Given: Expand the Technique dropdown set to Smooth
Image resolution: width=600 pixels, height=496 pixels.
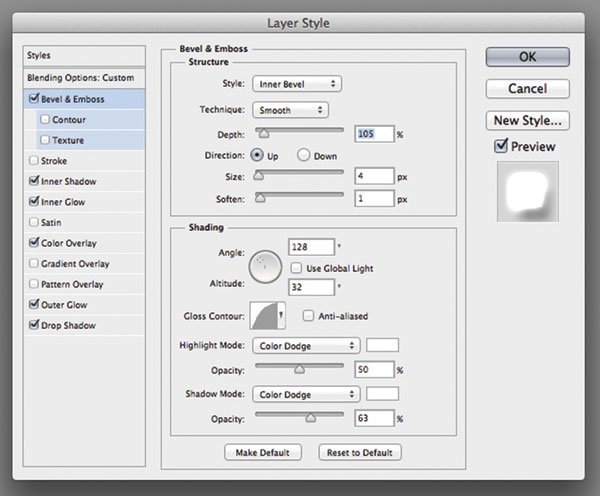Looking at the screenshot, I should pos(290,109).
